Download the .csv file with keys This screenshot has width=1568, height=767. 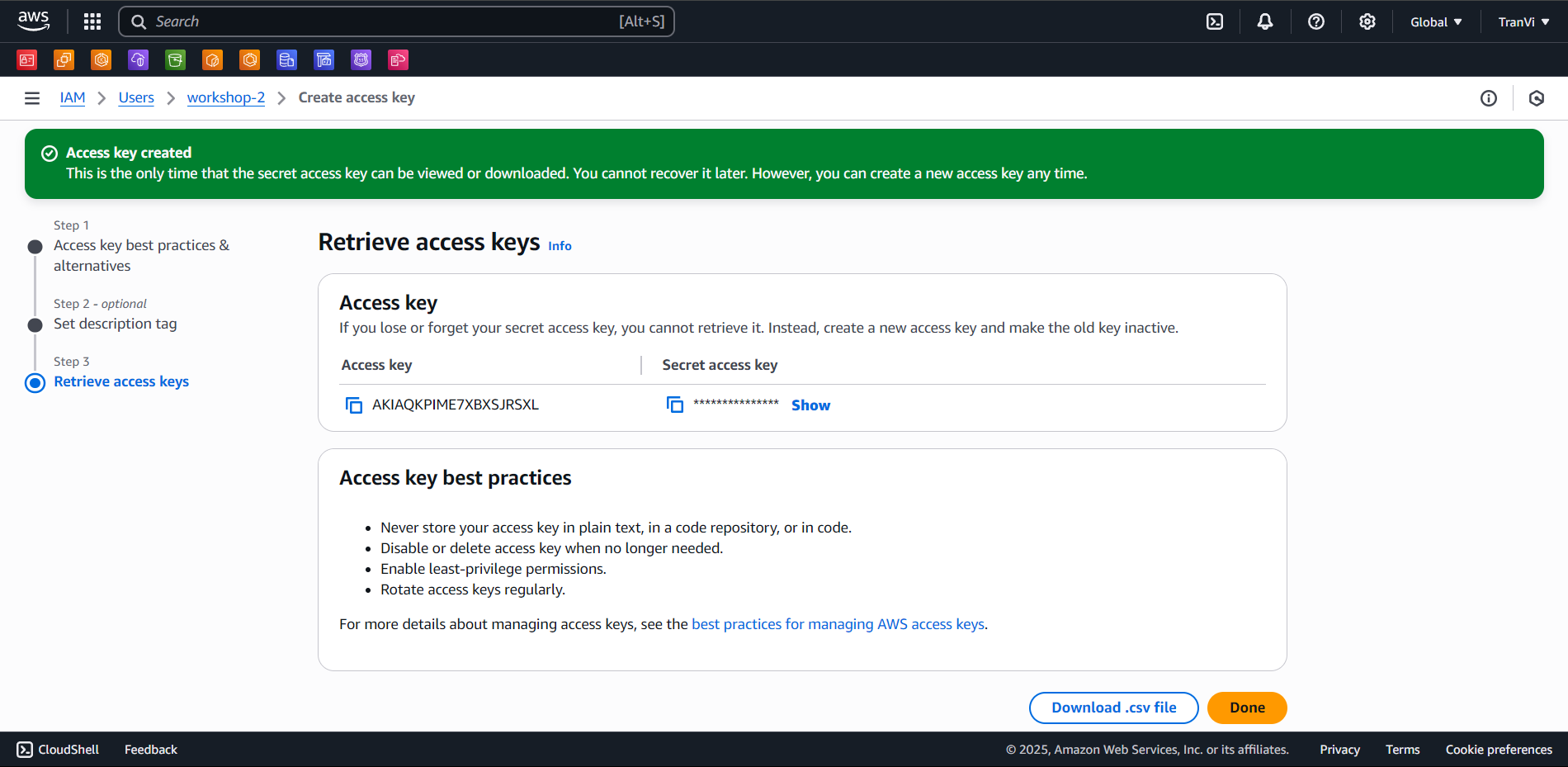pos(1113,708)
